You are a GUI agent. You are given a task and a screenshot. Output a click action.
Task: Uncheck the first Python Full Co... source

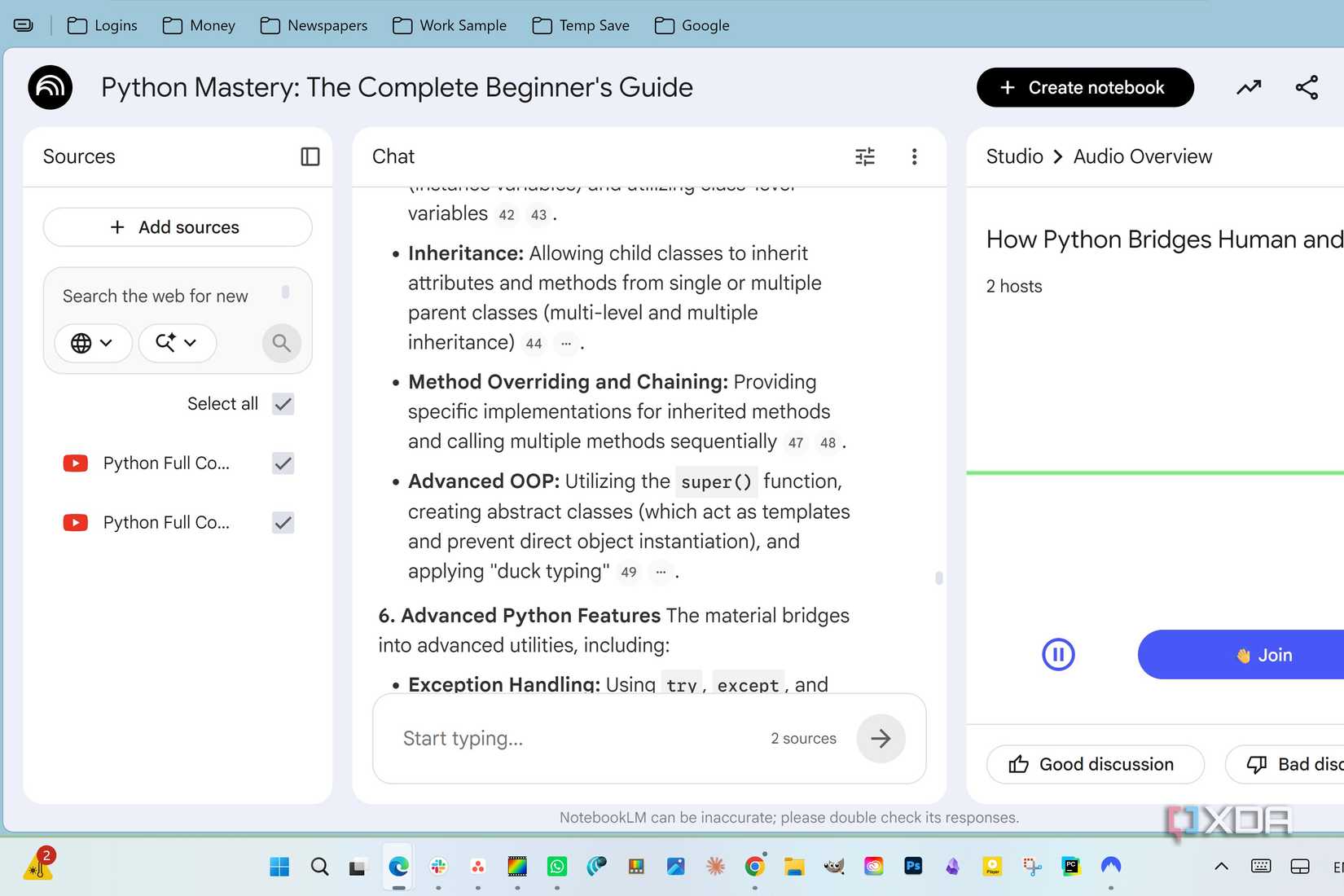tap(283, 463)
